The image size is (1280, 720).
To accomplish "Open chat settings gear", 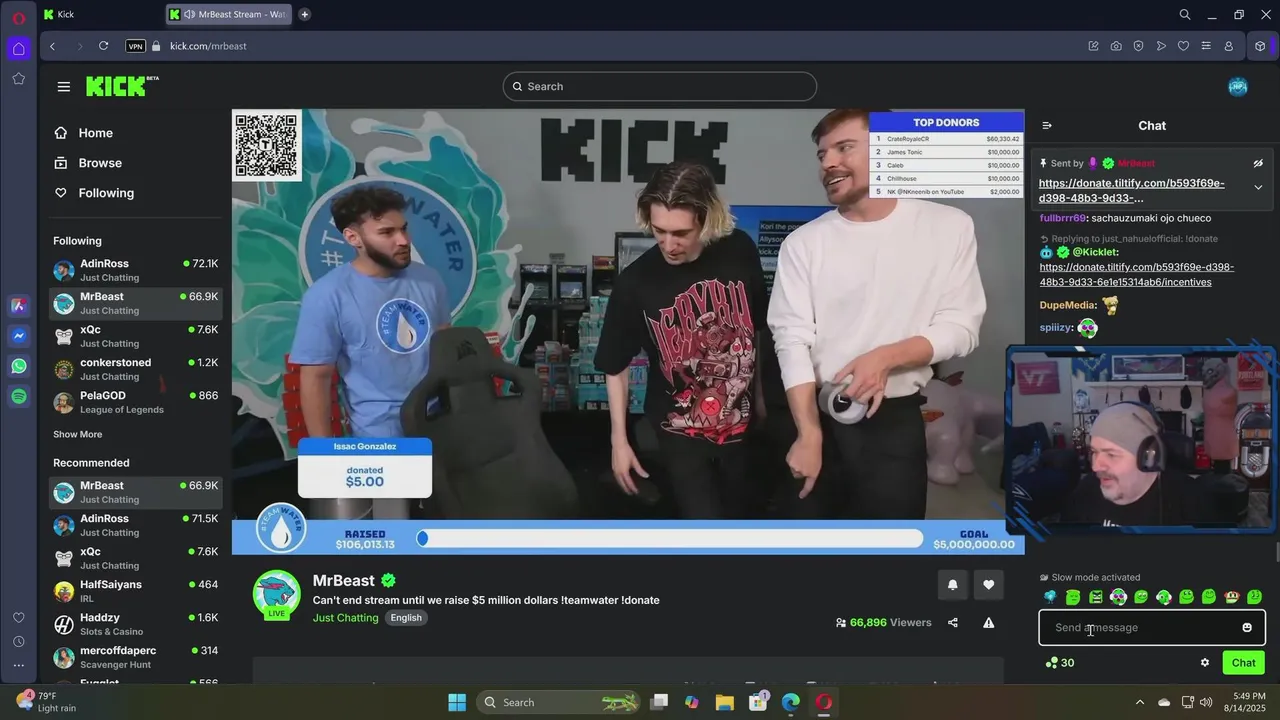I will (x=1205, y=663).
